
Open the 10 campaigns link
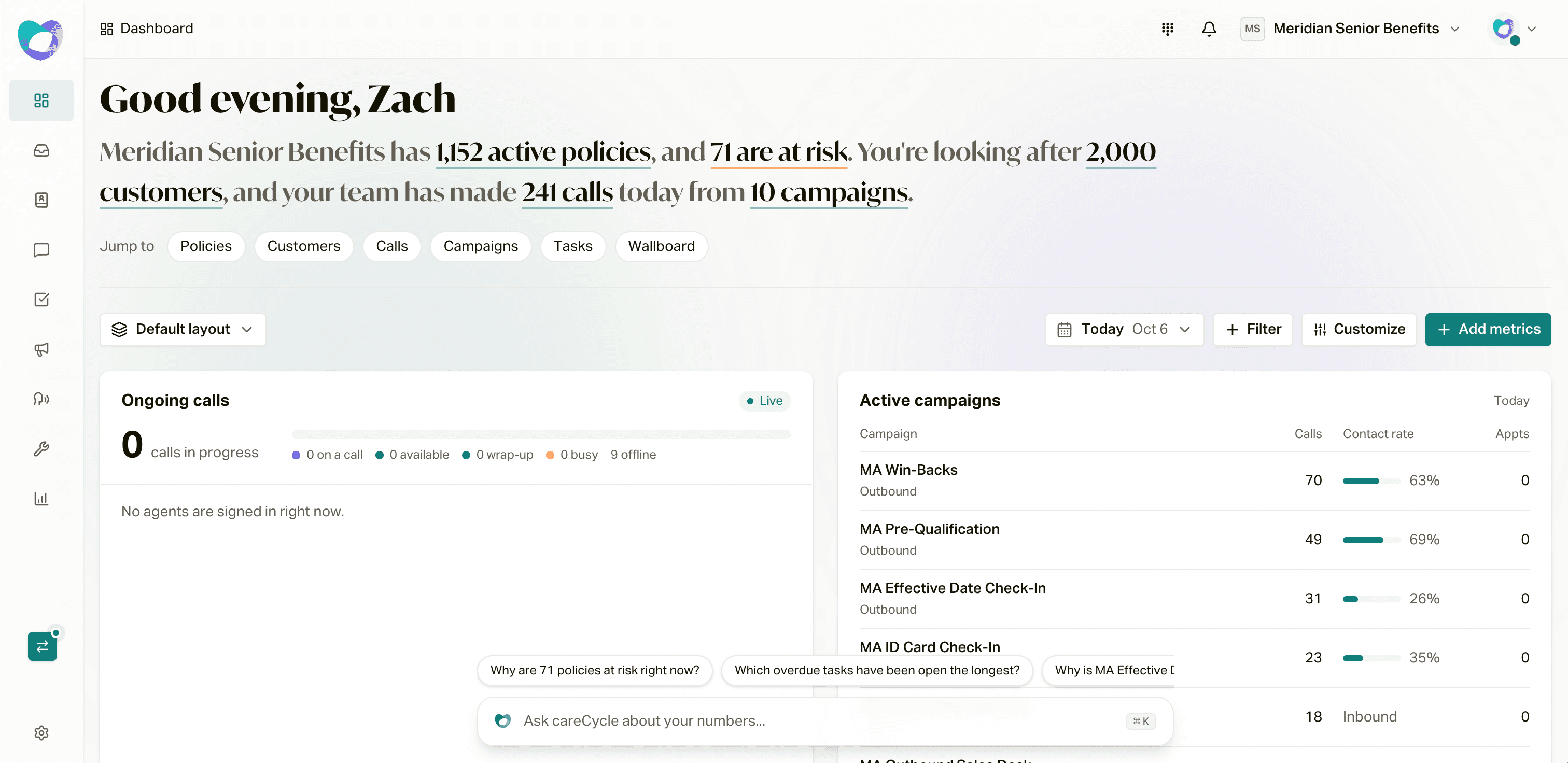[829, 192]
